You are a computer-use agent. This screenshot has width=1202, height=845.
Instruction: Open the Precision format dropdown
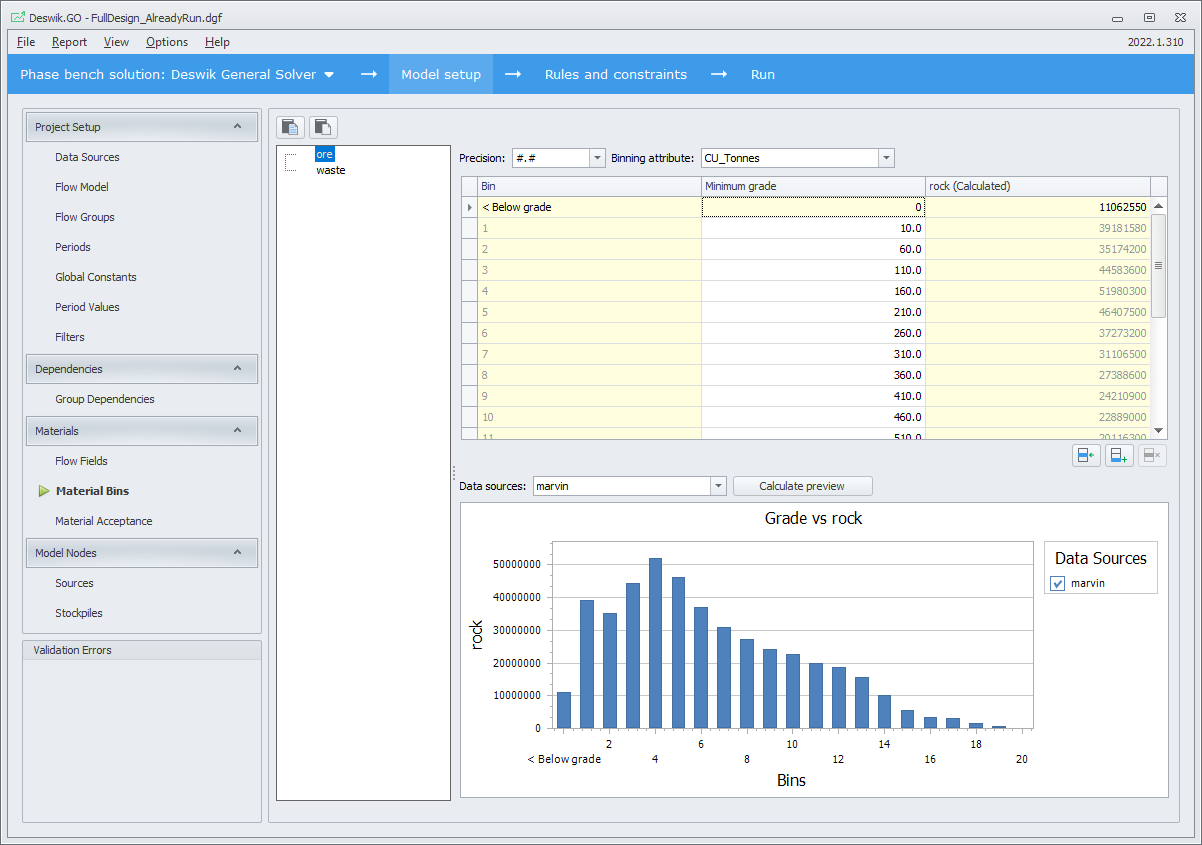pos(597,158)
